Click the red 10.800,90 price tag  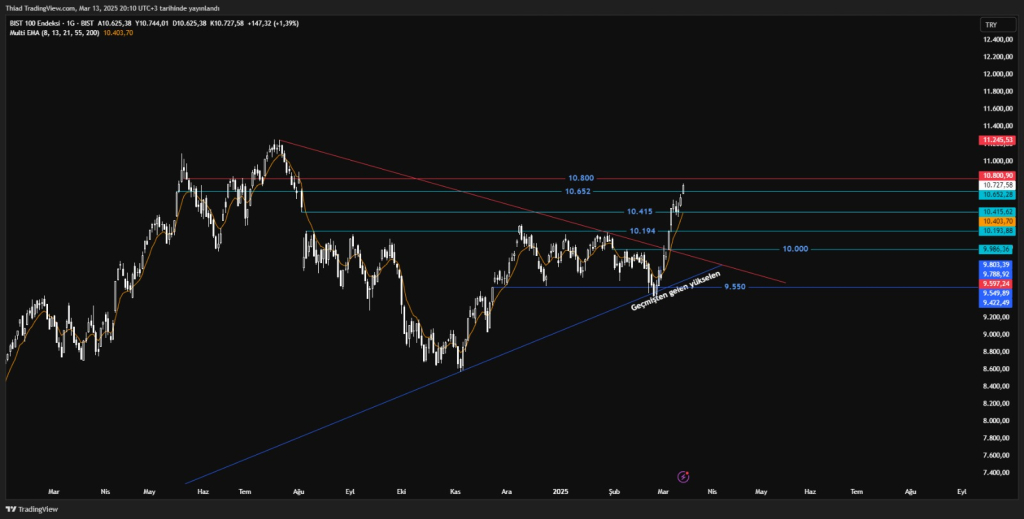[997, 176]
